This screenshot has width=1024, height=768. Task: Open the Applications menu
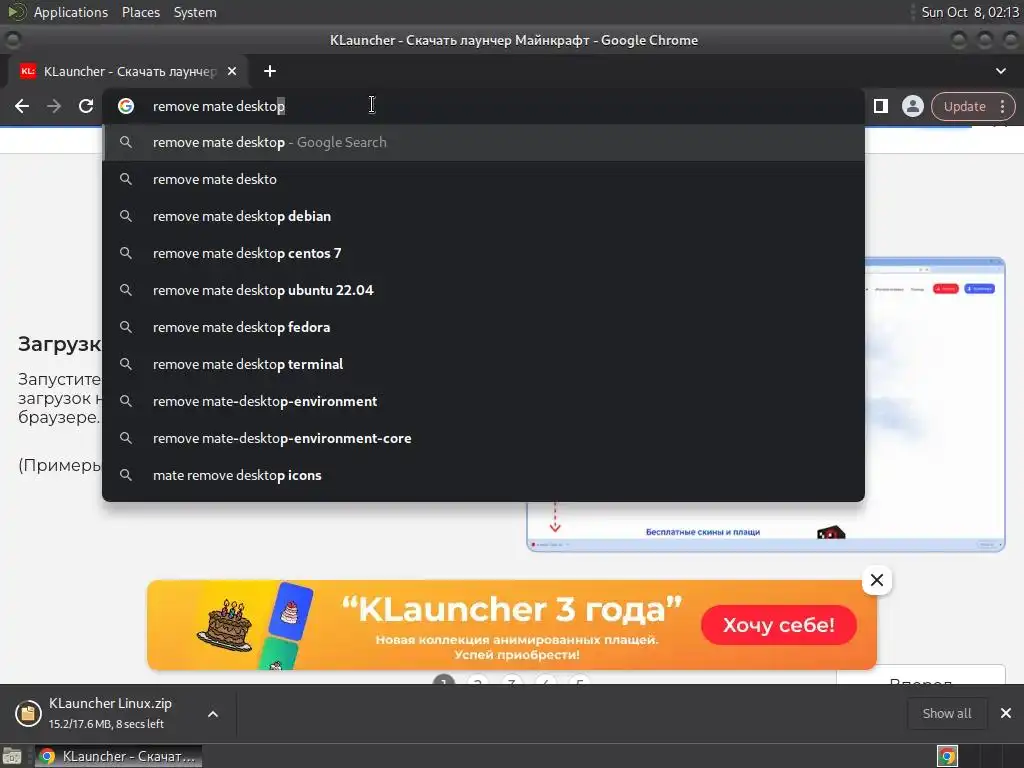point(71,12)
